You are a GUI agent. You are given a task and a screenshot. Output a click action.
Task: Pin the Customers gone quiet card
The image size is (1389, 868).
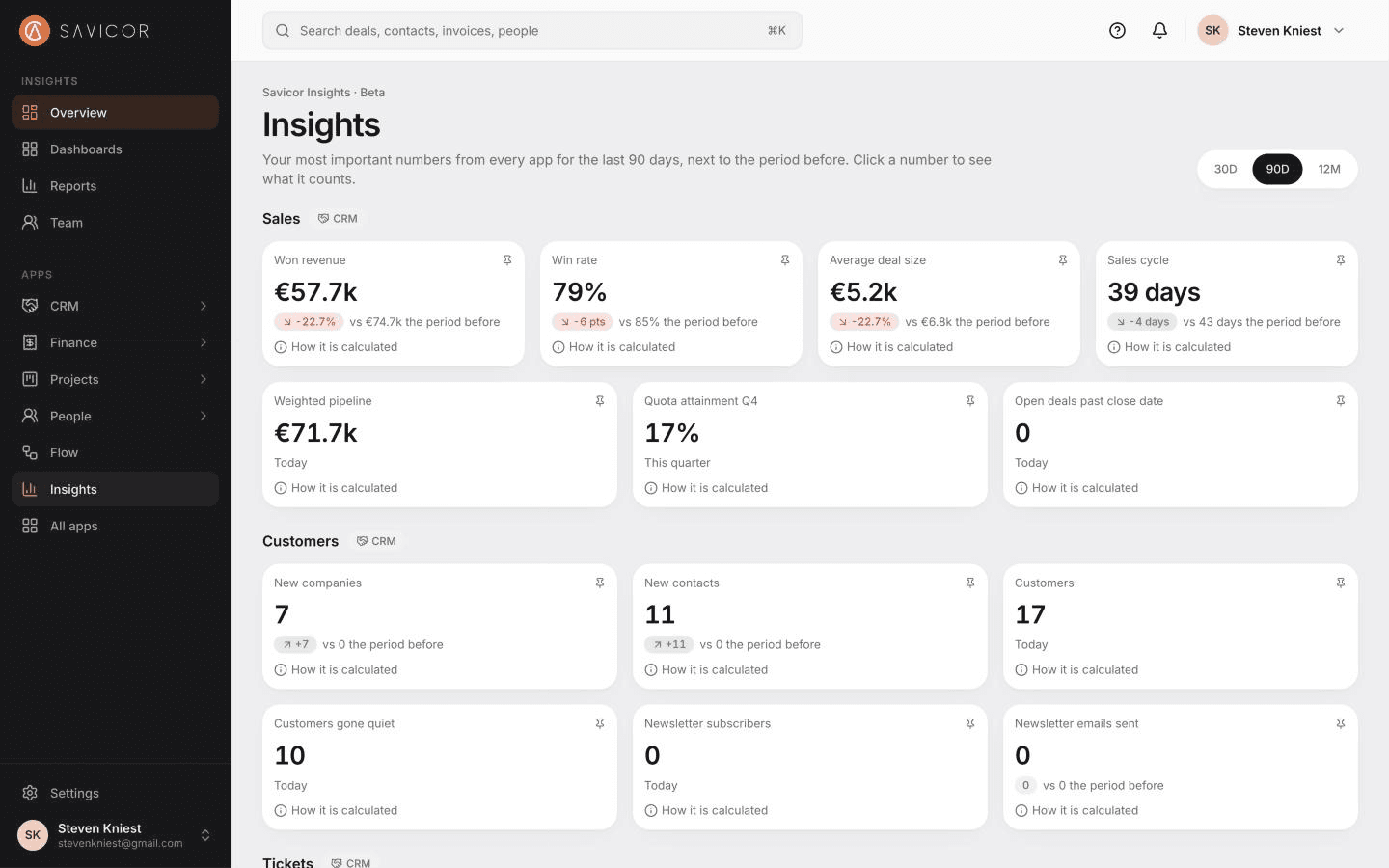[600, 724]
